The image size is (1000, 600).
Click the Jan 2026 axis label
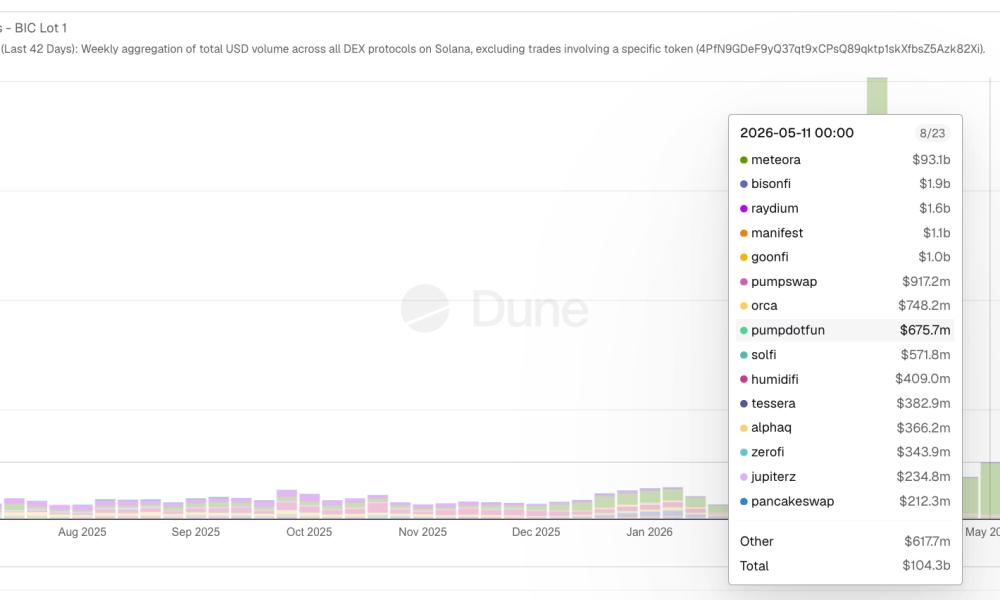click(x=649, y=532)
